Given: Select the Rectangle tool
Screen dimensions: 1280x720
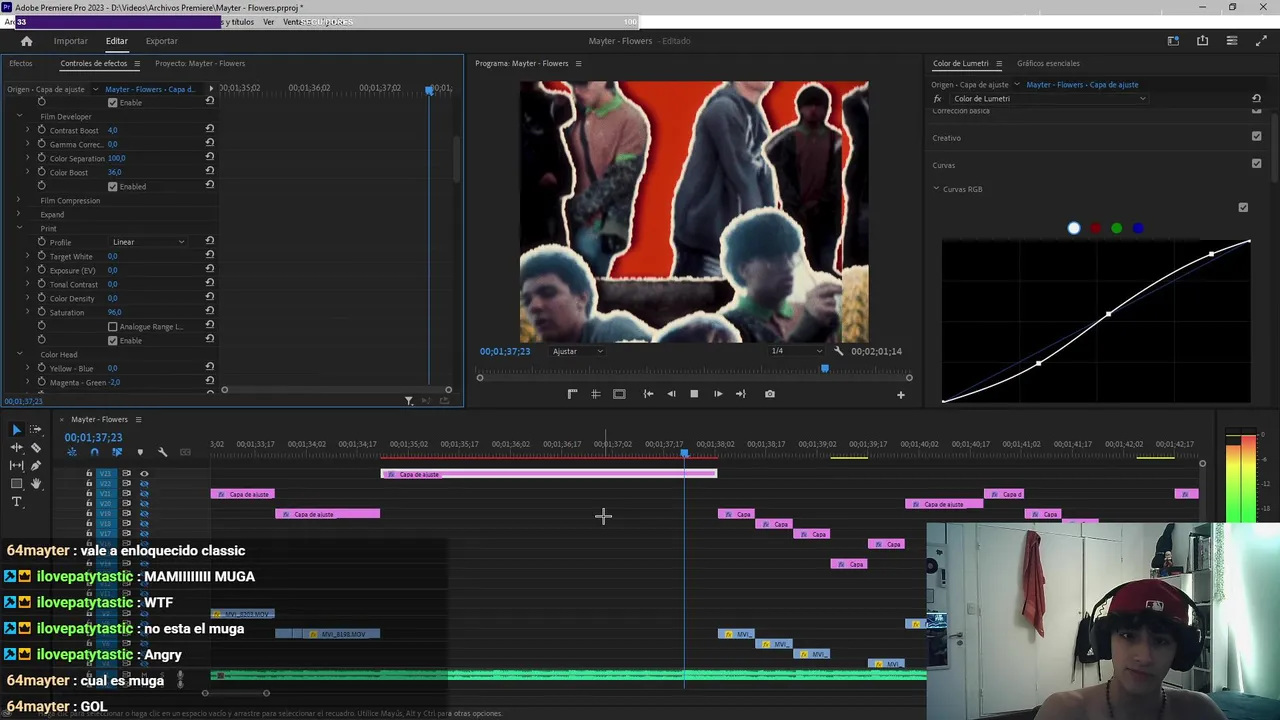Looking at the screenshot, I should (16, 484).
